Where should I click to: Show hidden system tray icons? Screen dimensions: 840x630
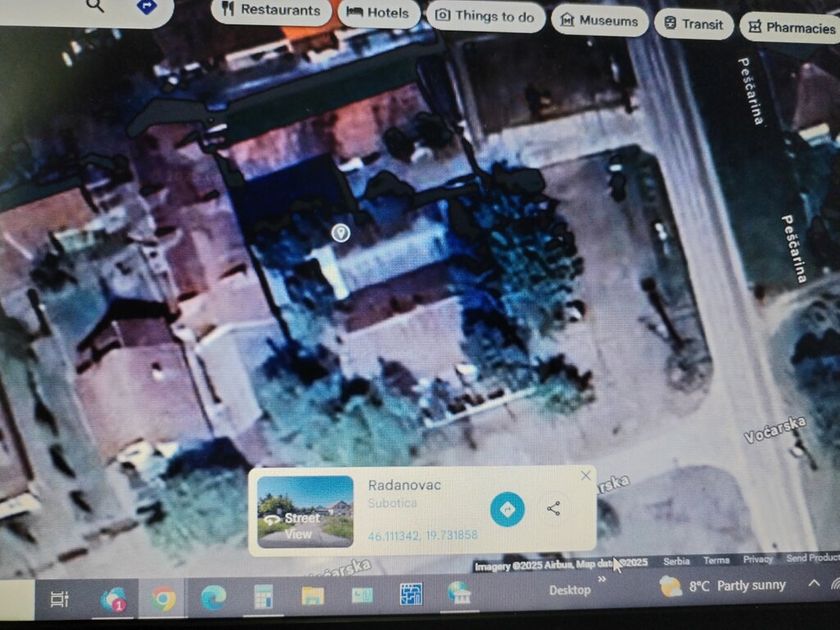coord(814,584)
